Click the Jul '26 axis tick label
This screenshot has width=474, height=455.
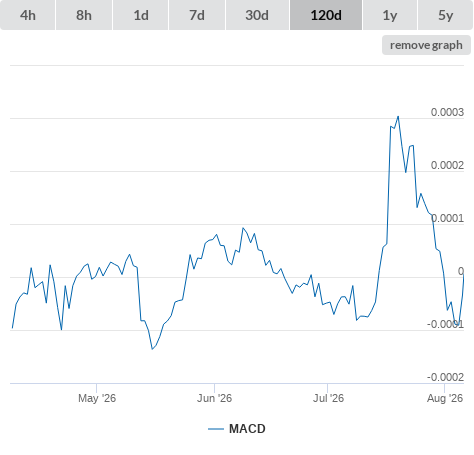click(328, 398)
